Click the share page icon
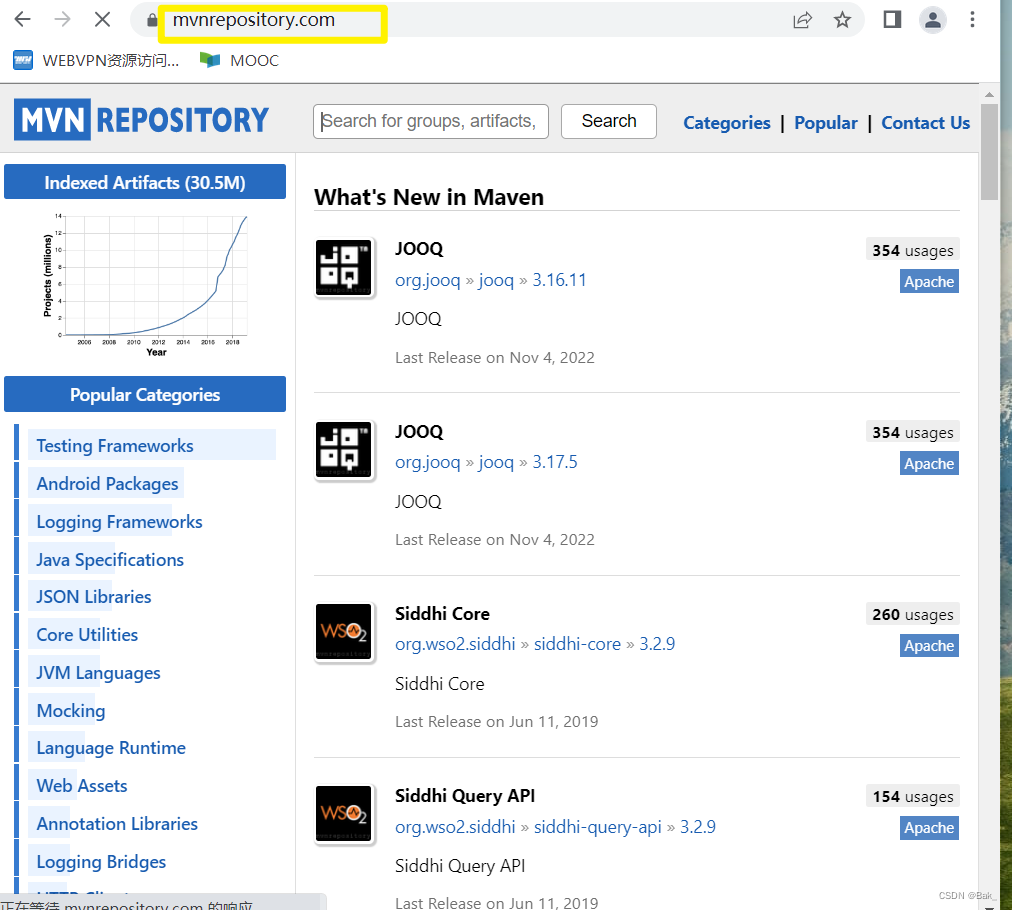Viewport: 1012px width, 910px height. [802, 20]
